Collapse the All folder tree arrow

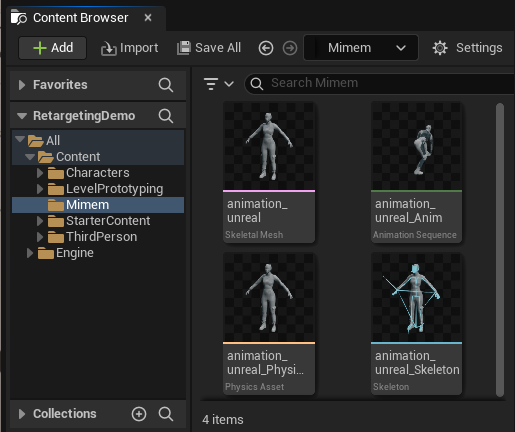click(20, 139)
